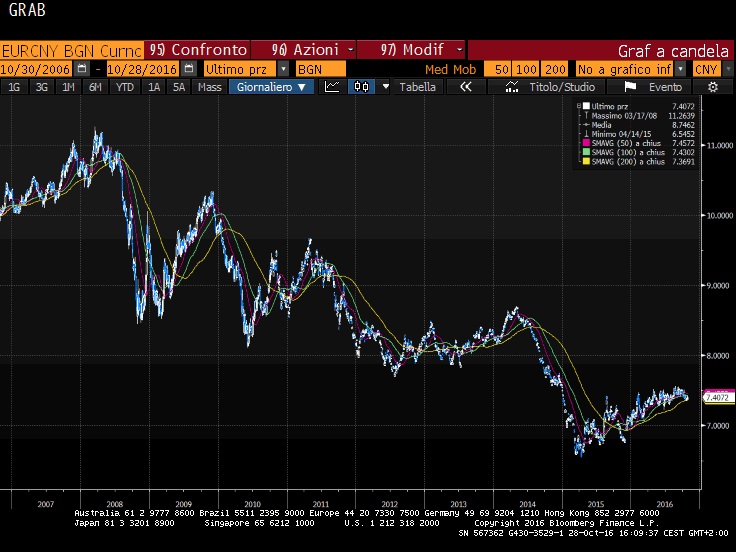
Task: Click the candlestick chart type icon
Action: click(x=360, y=87)
